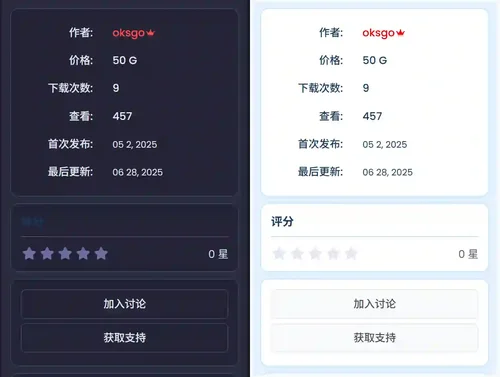This screenshot has width=500, height=377.
Task: Click fifth star in dark theme rating
Action: (x=101, y=254)
